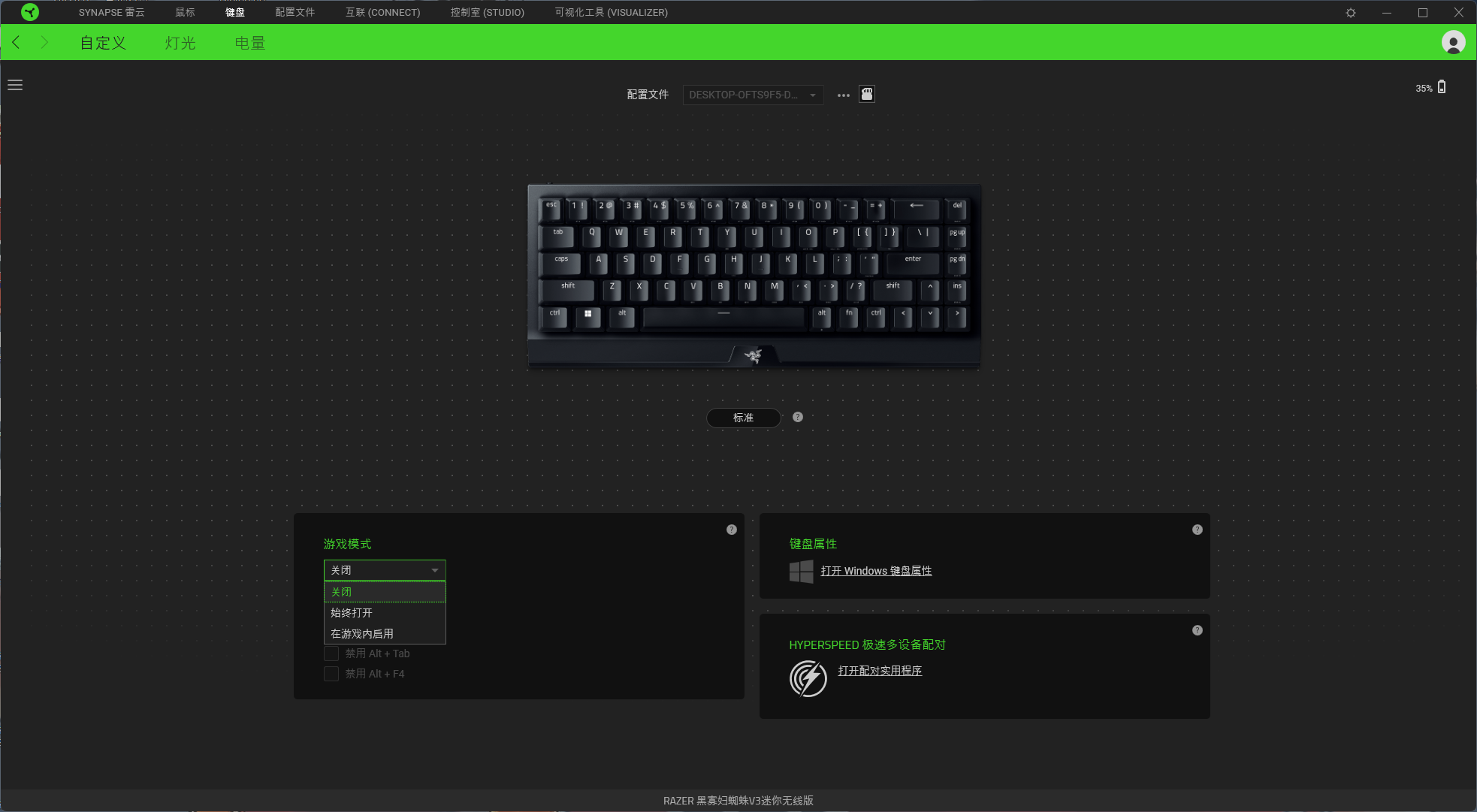Click the HyperSpeed lightning pairing icon
The width and height of the screenshot is (1477, 812).
click(x=808, y=678)
